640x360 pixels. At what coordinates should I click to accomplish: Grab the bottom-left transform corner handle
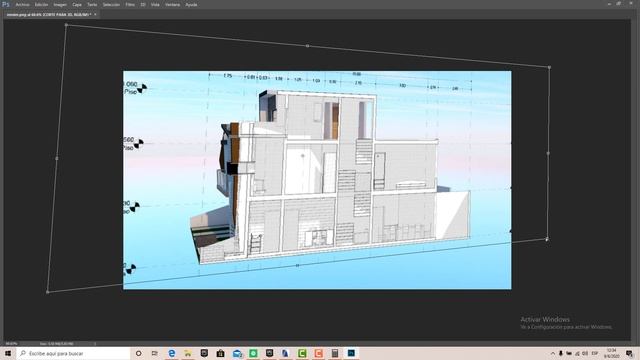(48, 292)
